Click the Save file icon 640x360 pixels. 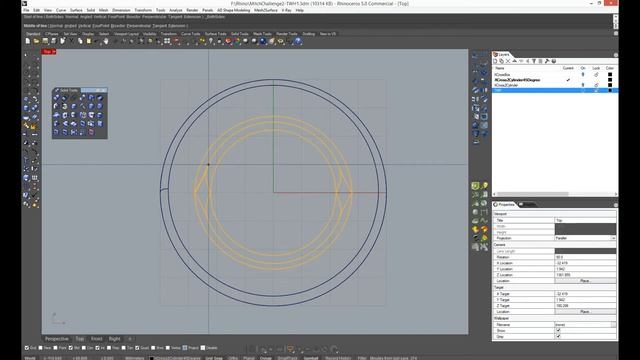pyautogui.click(x=45, y=41)
